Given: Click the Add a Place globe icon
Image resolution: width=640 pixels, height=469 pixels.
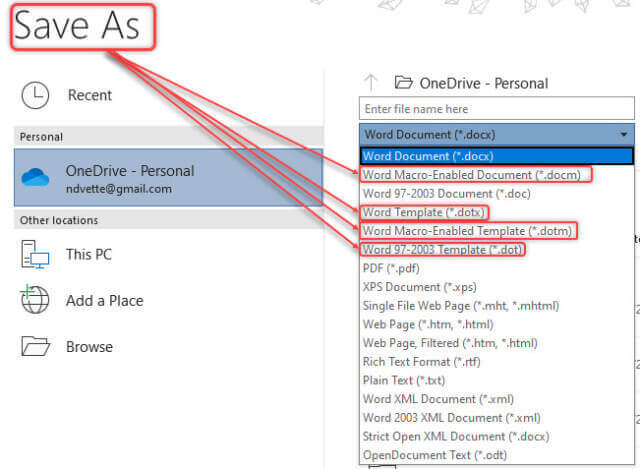Looking at the screenshot, I should pyautogui.click(x=35, y=299).
